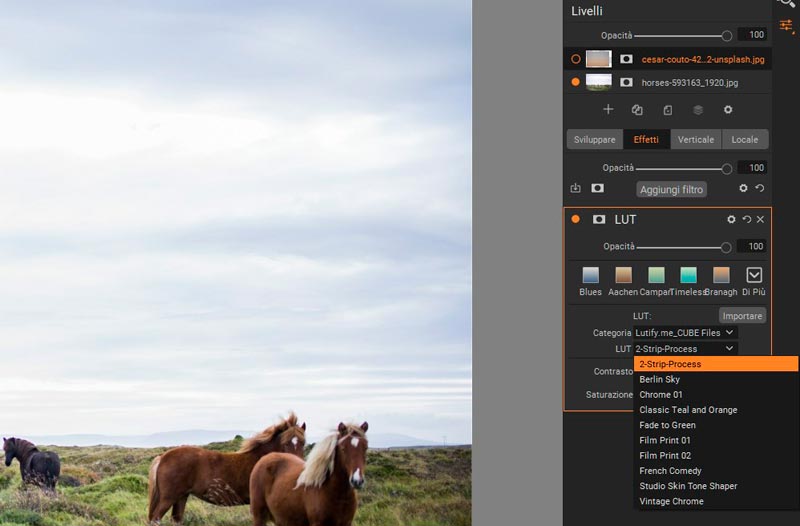
Task: Choose Film Print 01 LUT
Action: point(715,440)
